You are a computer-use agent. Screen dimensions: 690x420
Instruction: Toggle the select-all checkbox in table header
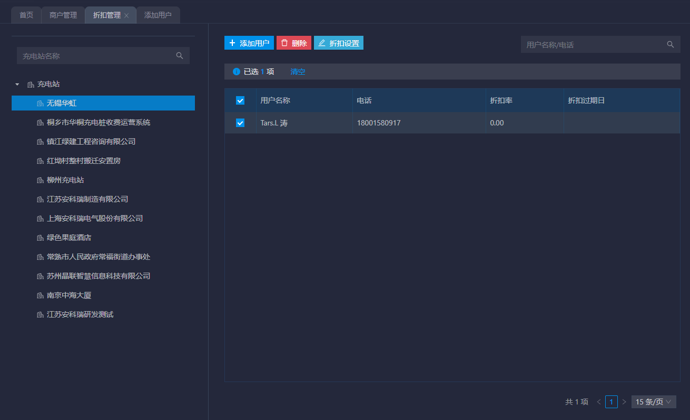click(x=240, y=100)
